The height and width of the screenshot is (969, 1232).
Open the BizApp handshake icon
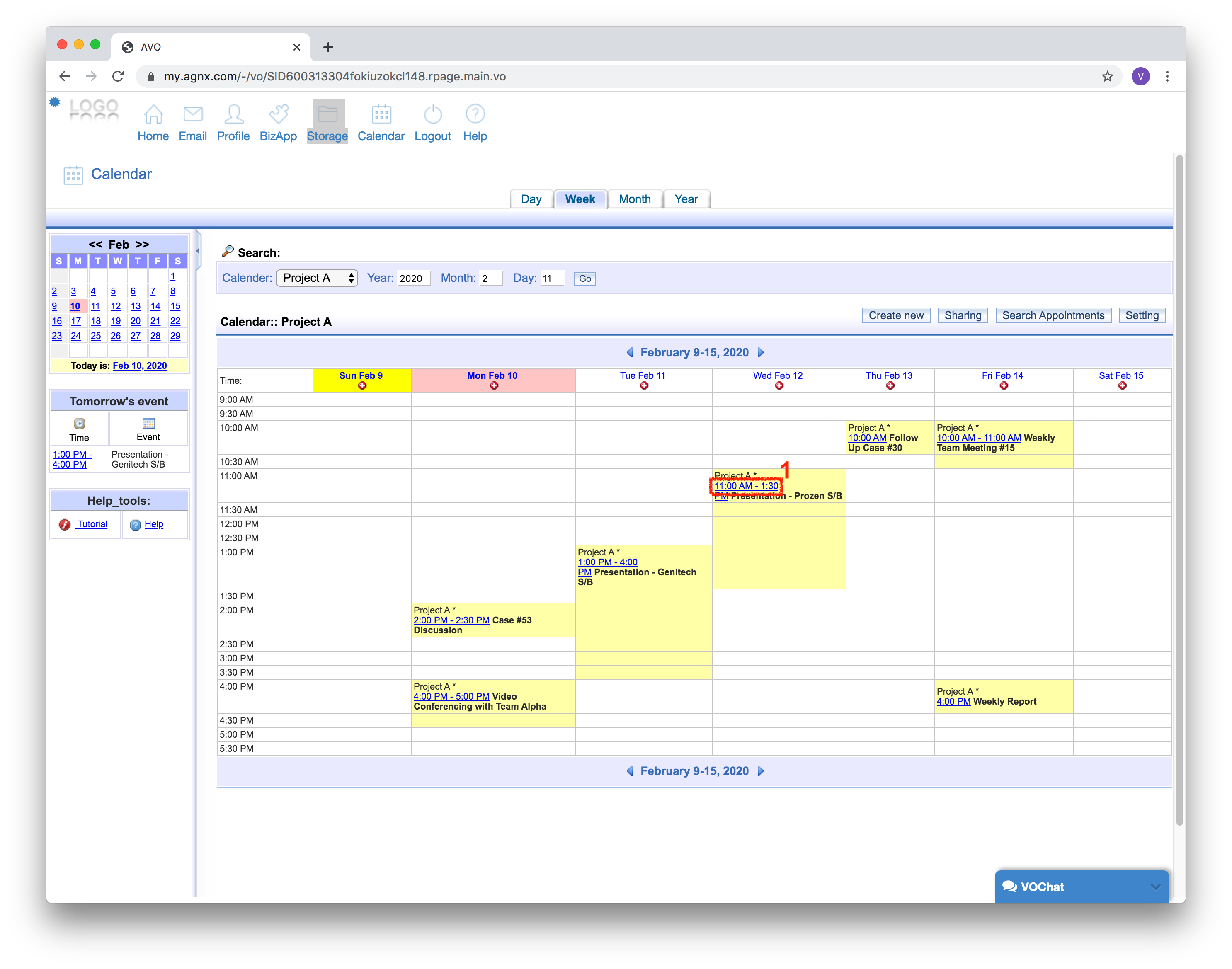pos(278,115)
